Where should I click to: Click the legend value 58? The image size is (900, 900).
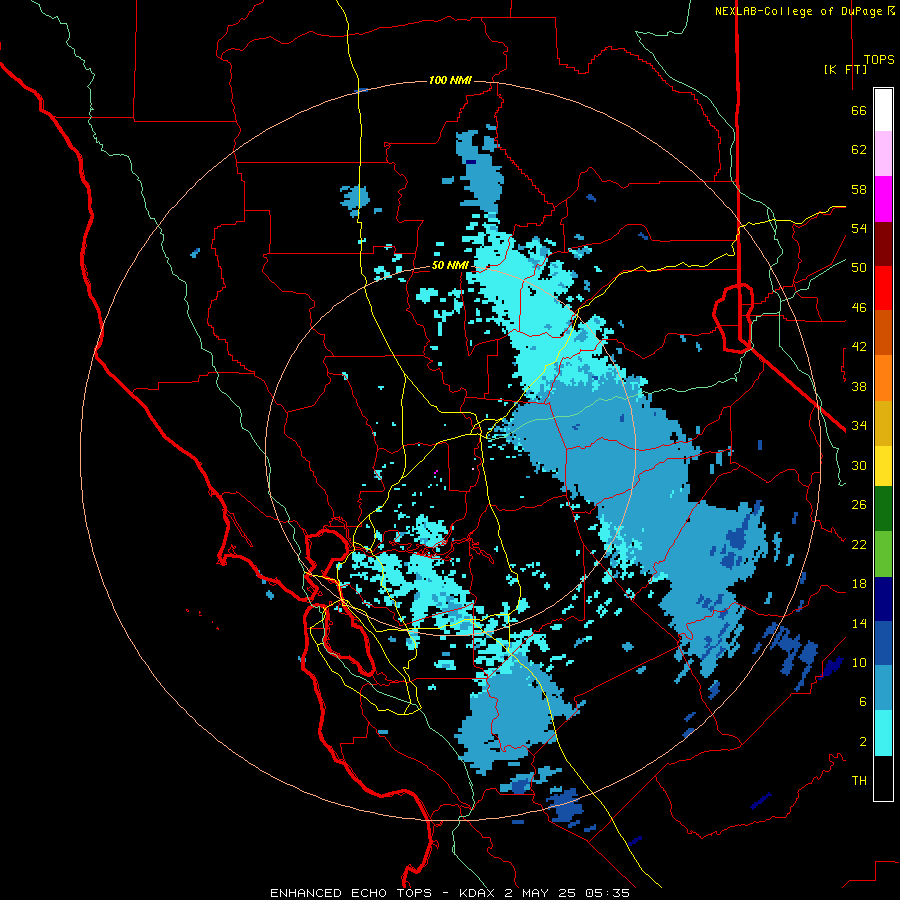click(859, 189)
